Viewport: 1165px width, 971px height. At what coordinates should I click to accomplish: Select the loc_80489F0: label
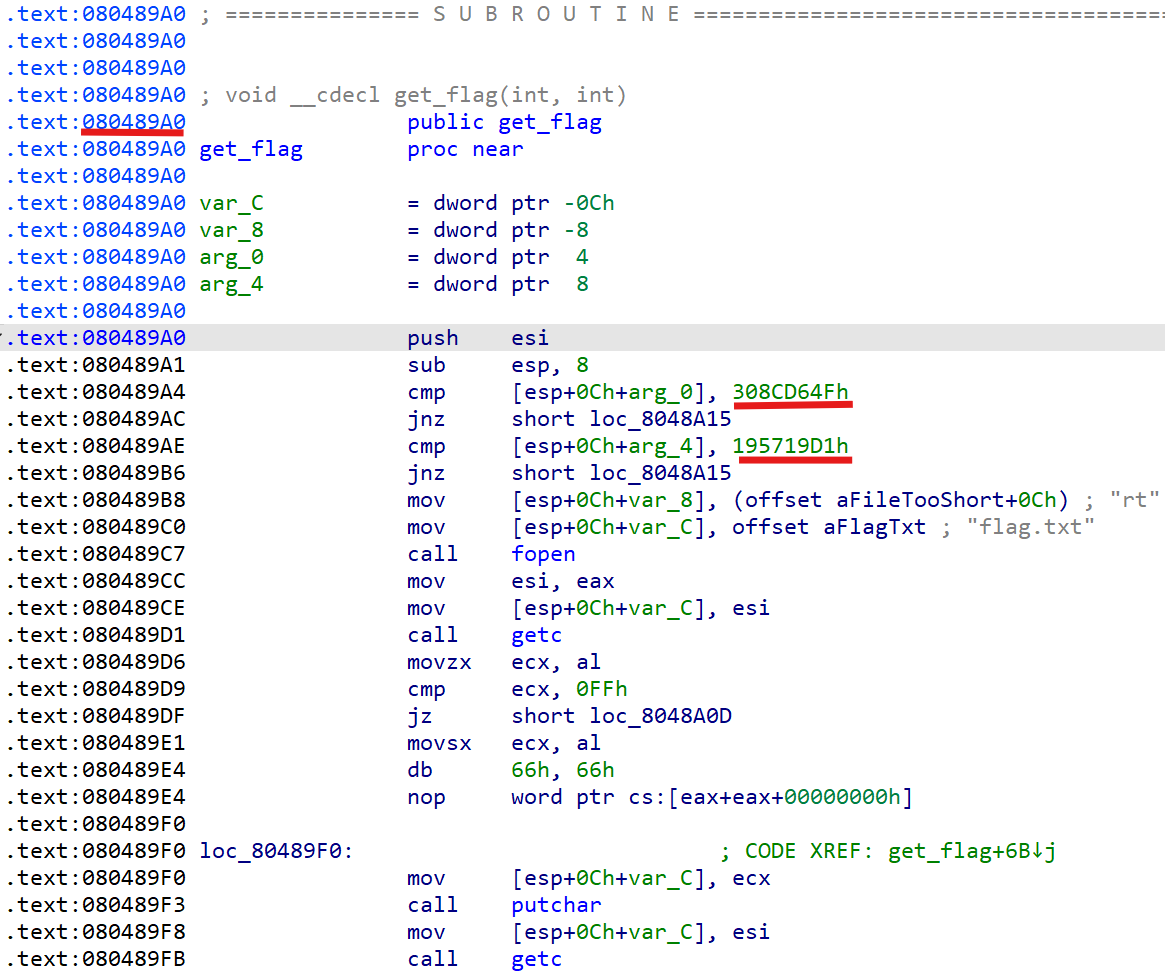pyautogui.click(x=276, y=851)
